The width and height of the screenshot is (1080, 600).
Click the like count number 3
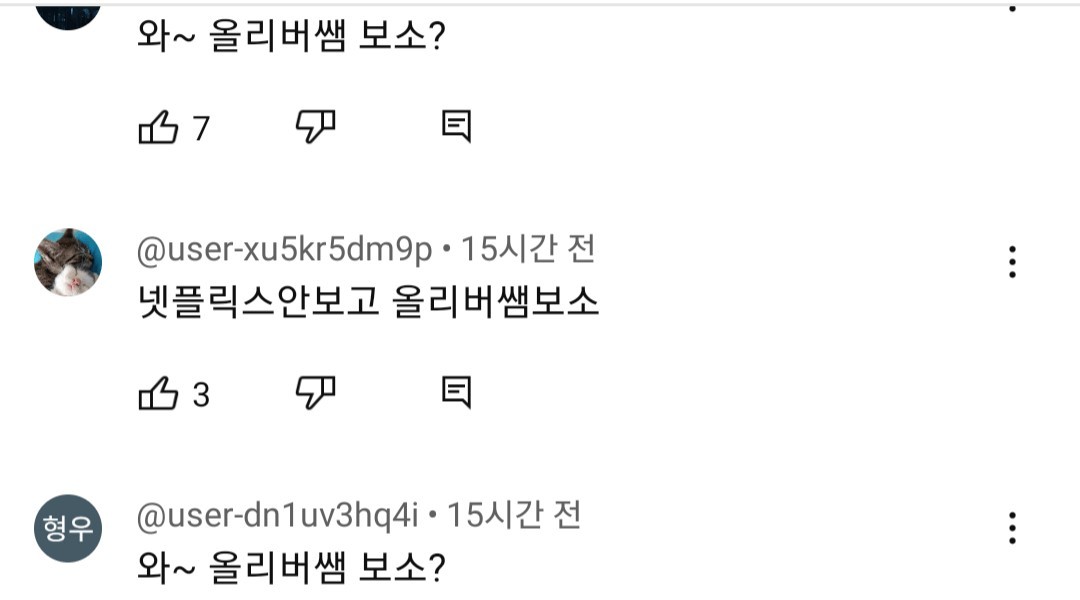[x=201, y=395]
